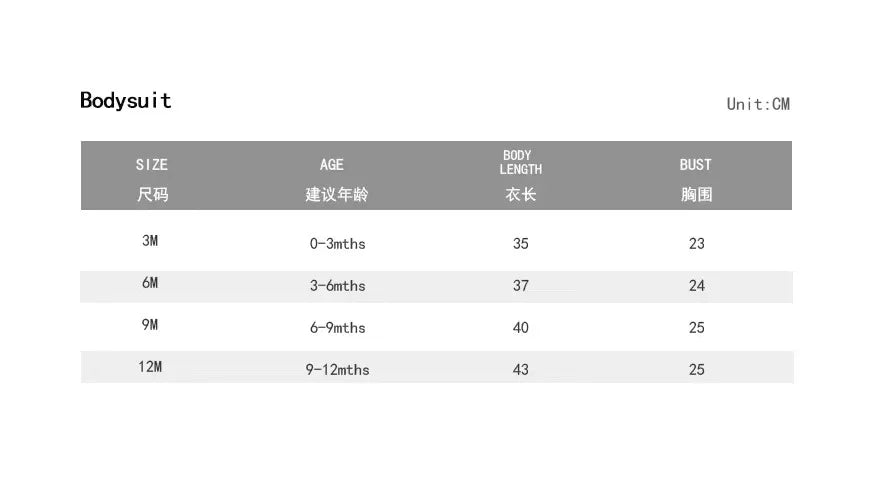
Task: Click bust value 24
Action: pyautogui.click(x=697, y=286)
